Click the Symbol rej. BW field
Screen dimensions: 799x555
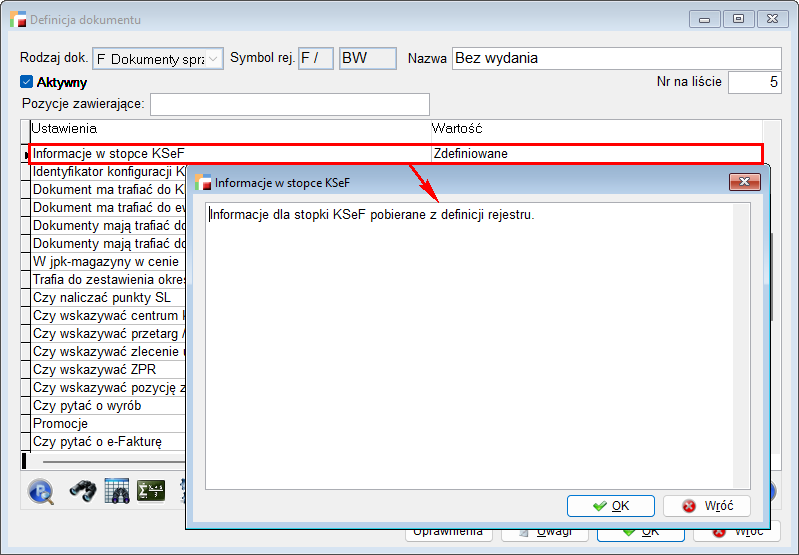(368, 59)
